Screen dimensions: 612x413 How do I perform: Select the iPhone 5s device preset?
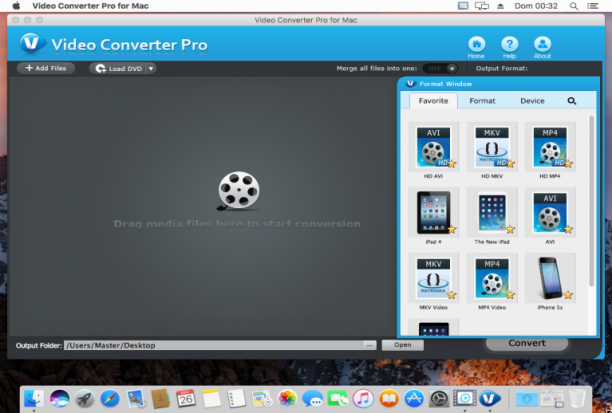point(550,278)
